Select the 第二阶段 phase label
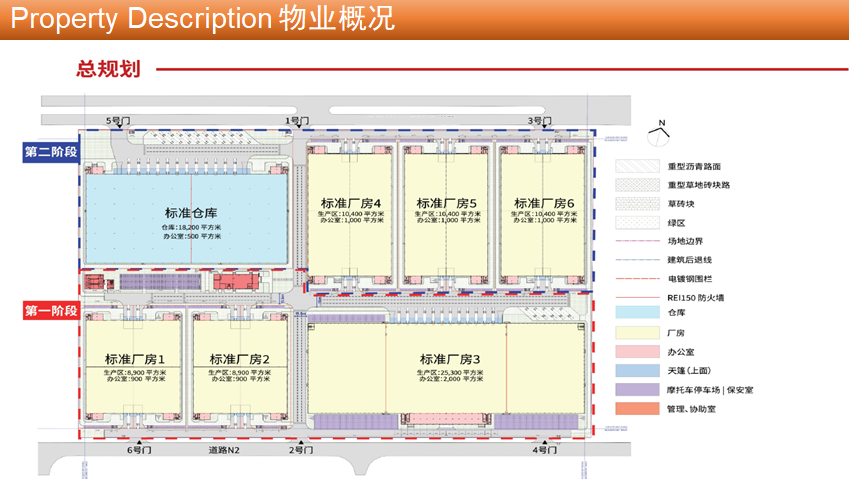The height and width of the screenshot is (480, 850). 51,152
